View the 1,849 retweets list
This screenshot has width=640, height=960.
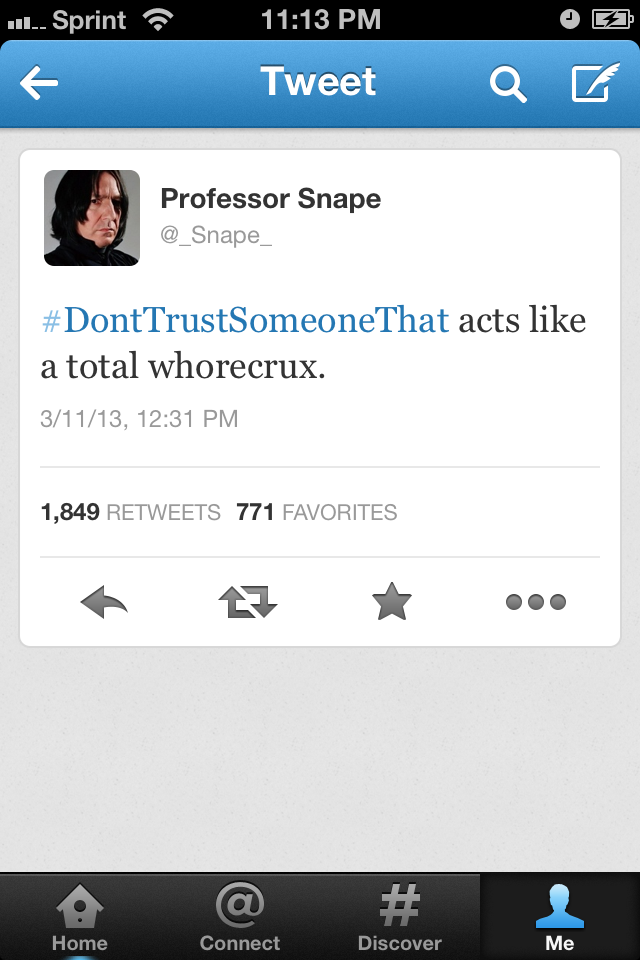pyautogui.click(x=130, y=512)
